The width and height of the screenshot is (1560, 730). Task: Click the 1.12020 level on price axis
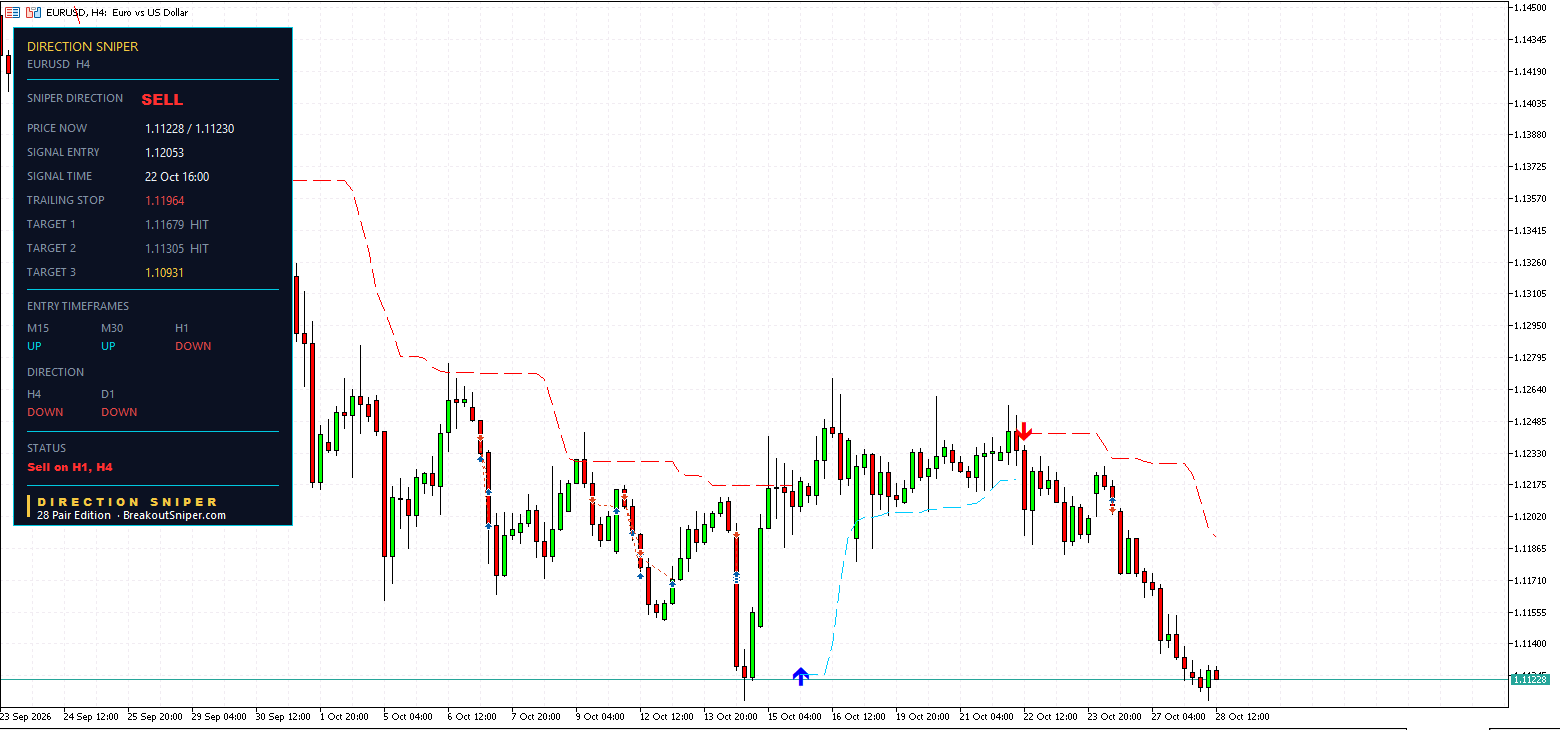click(1531, 517)
